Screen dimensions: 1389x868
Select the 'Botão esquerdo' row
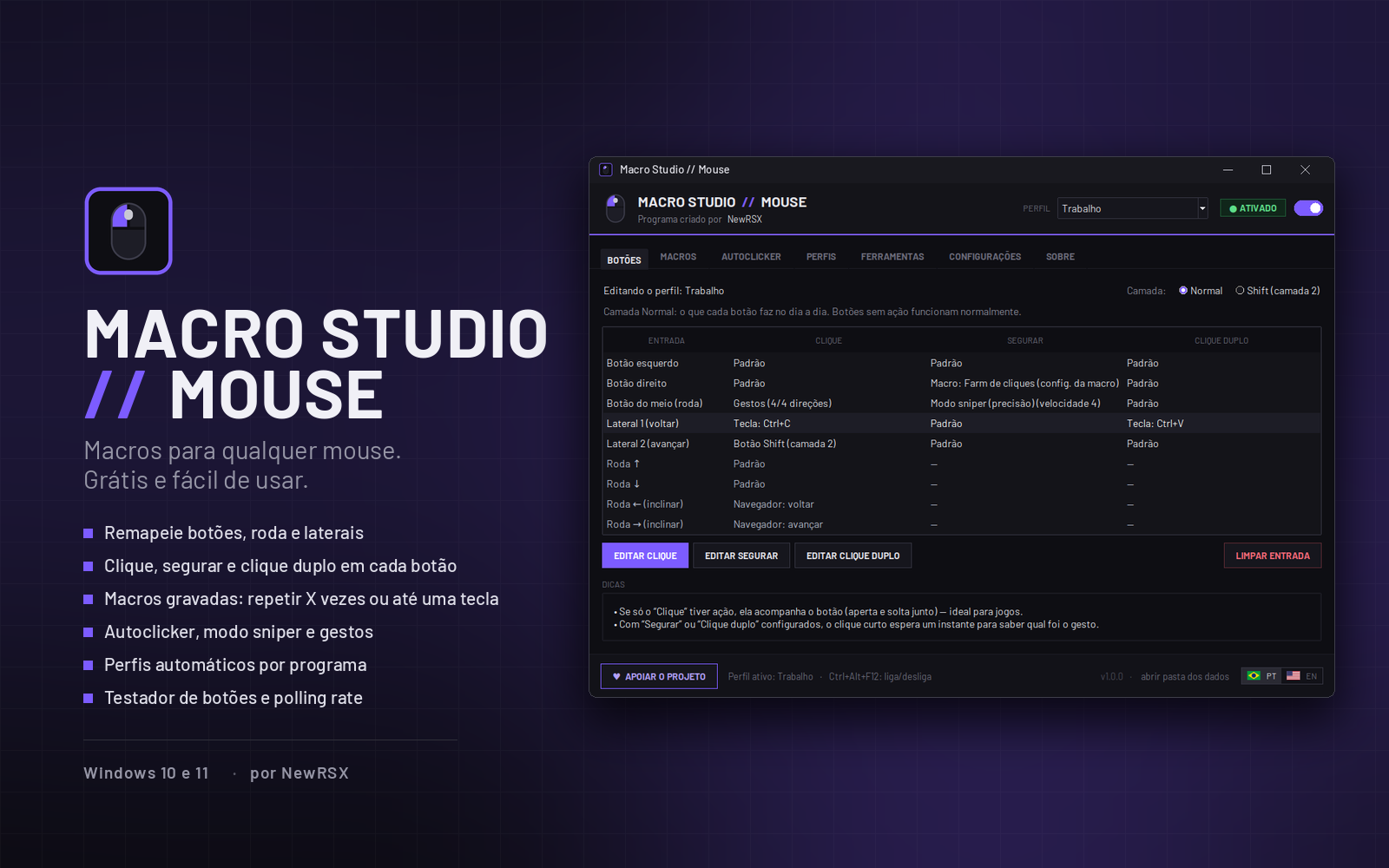pyautogui.click(x=962, y=363)
